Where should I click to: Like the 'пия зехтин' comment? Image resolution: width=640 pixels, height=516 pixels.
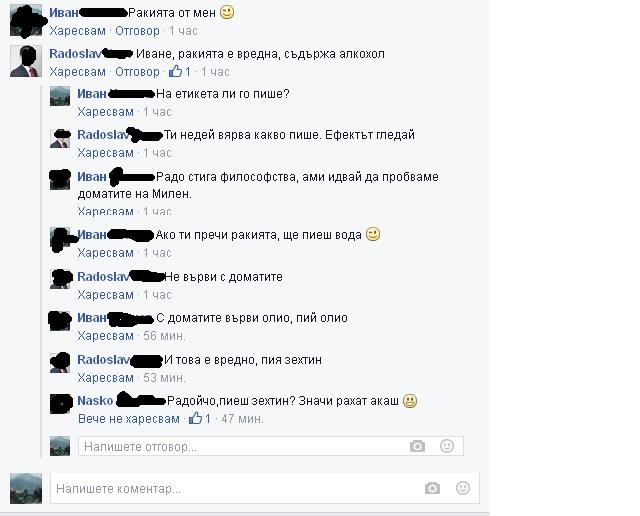coord(106,378)
